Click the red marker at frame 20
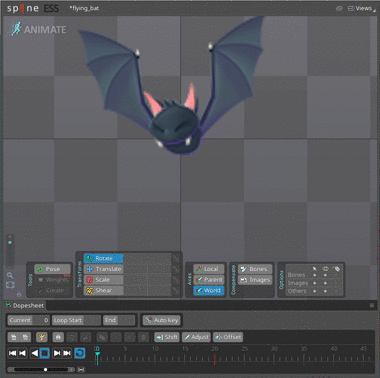The height and width of the screenshot is (378, 380). [215, 359]
